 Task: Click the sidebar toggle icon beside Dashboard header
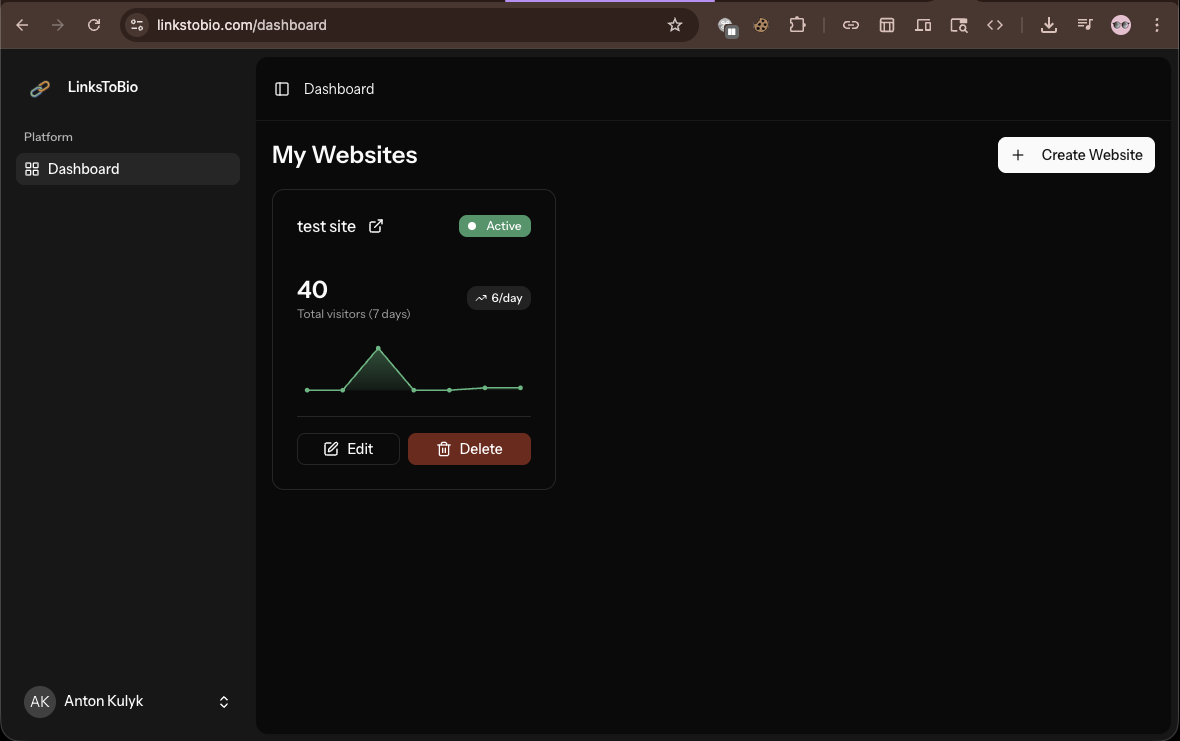coord(282,88)
